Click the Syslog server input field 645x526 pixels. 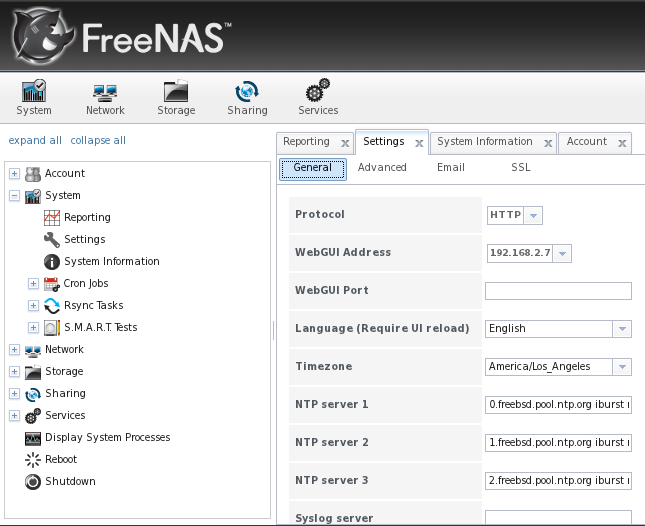pyautogui.click(x=558, y=517)
